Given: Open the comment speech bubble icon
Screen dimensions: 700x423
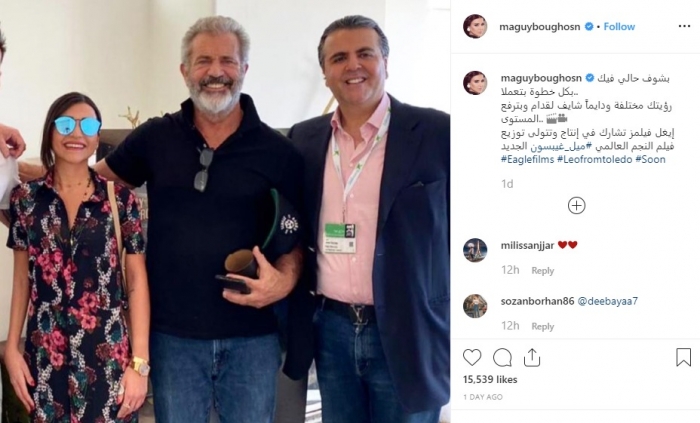Looking at the screenshot, I should [502, 357].
